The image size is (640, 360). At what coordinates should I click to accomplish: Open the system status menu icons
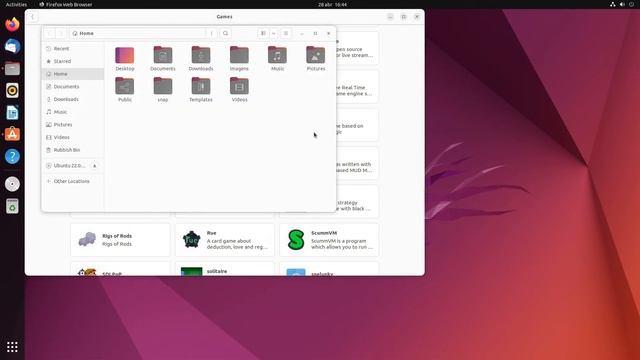point(622,4)
